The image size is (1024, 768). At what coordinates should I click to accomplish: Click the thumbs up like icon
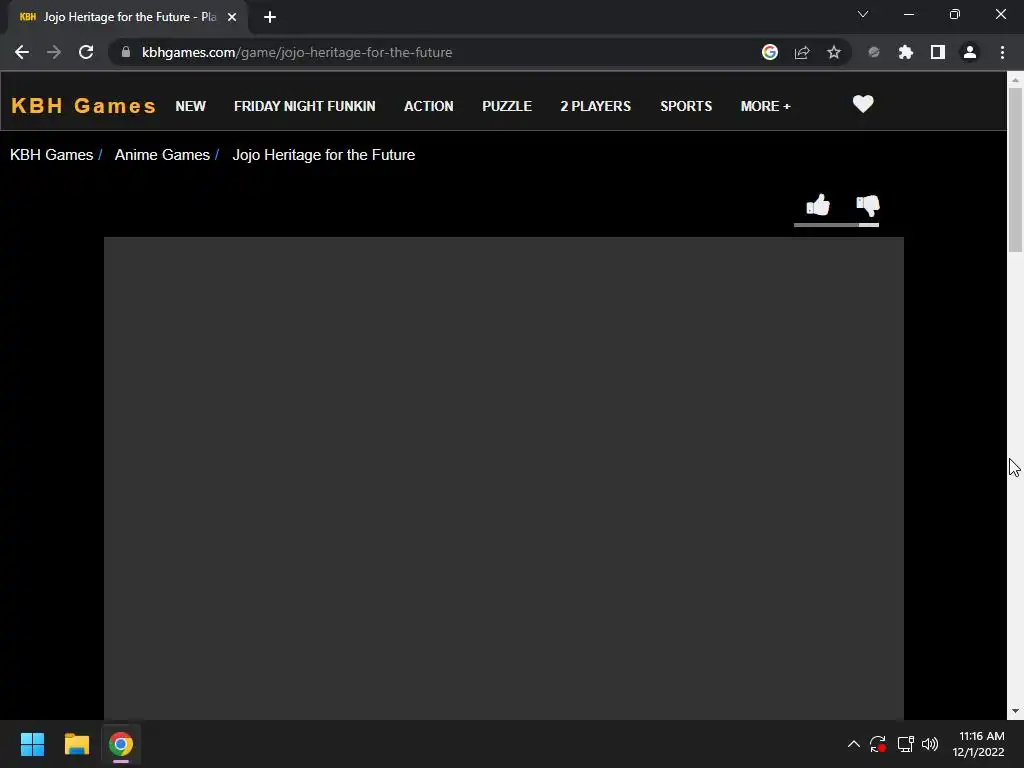(x=818, y=205)
